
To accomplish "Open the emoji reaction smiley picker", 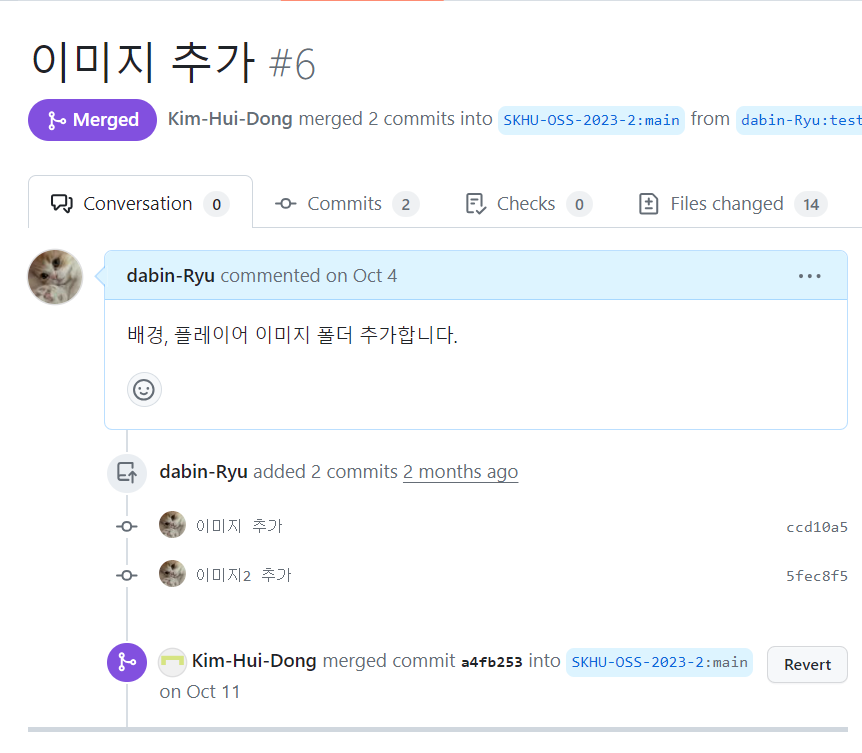I will pyautogui.click(x=144, y=390).
